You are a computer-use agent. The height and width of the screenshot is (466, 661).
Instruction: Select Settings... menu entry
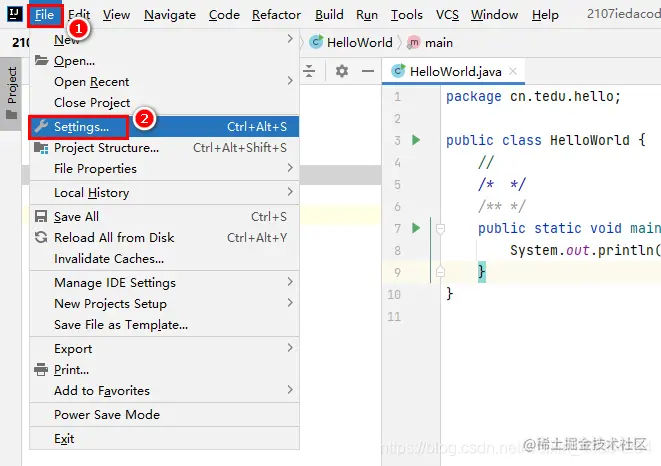pyautogui.click(x=164, y=127)
